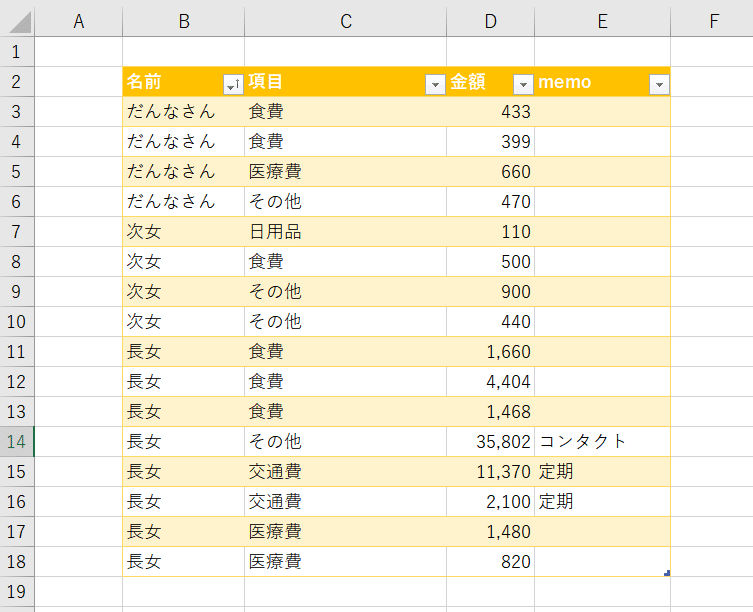The image size is (753, 612).
Task: Select row 2 header
Action: 17,82
